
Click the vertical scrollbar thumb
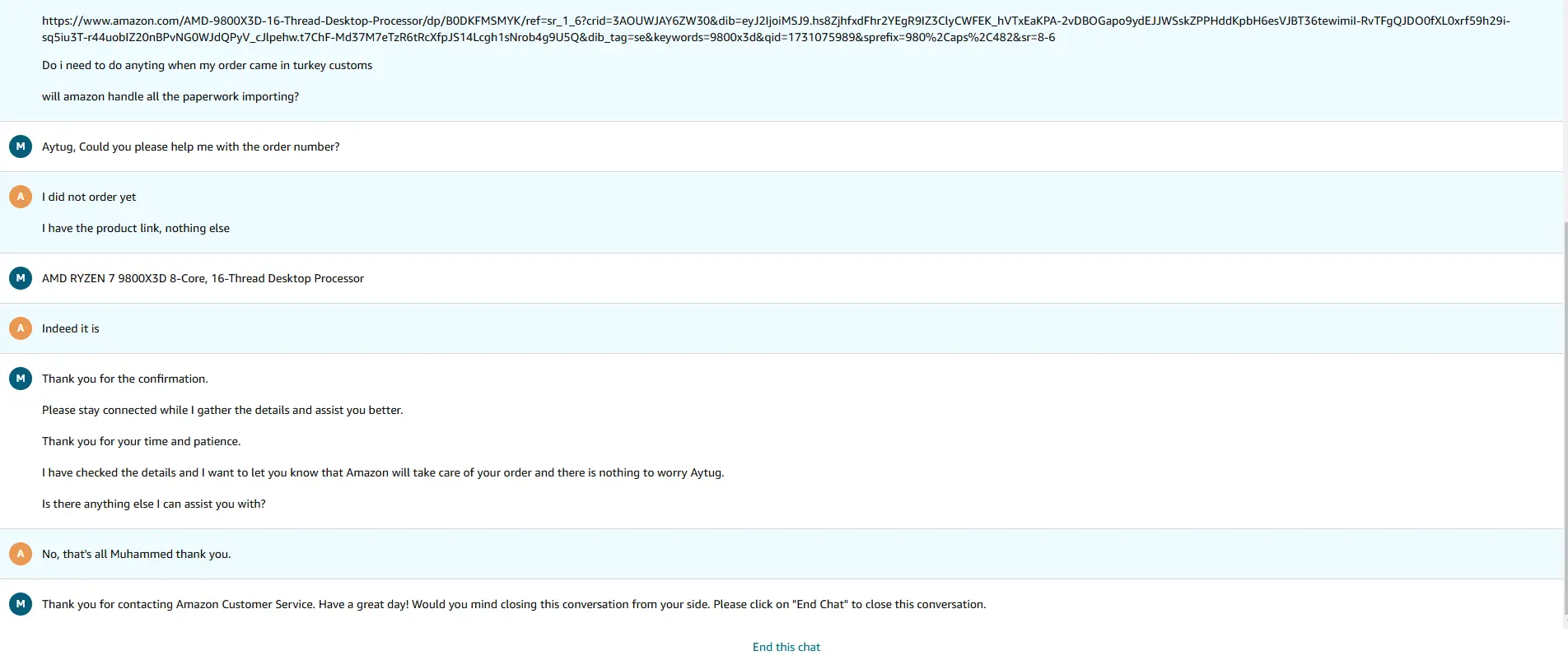(1565, 418)
